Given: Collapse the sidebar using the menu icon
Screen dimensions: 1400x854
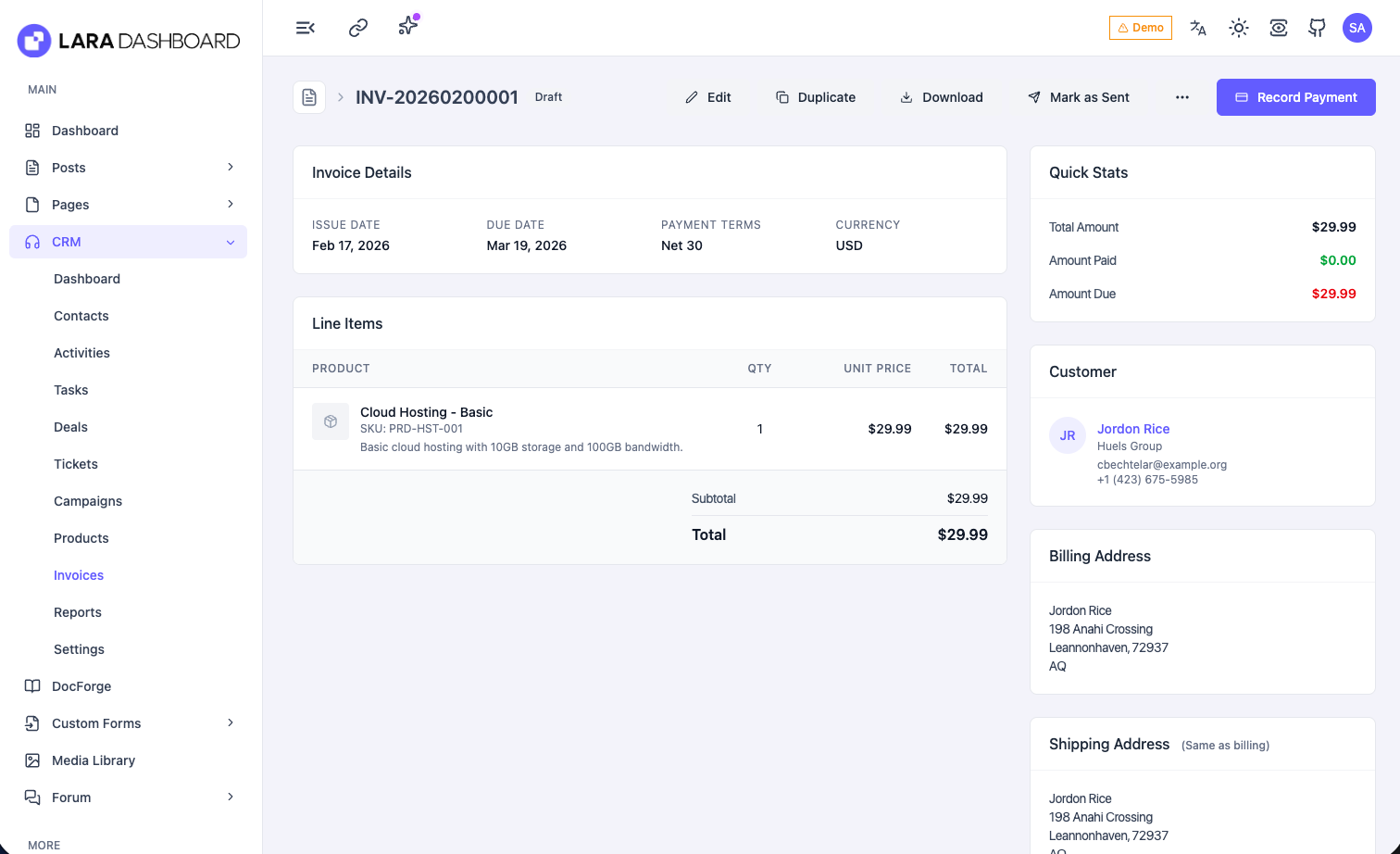Looking at the screenshot, I should [306, 28].
